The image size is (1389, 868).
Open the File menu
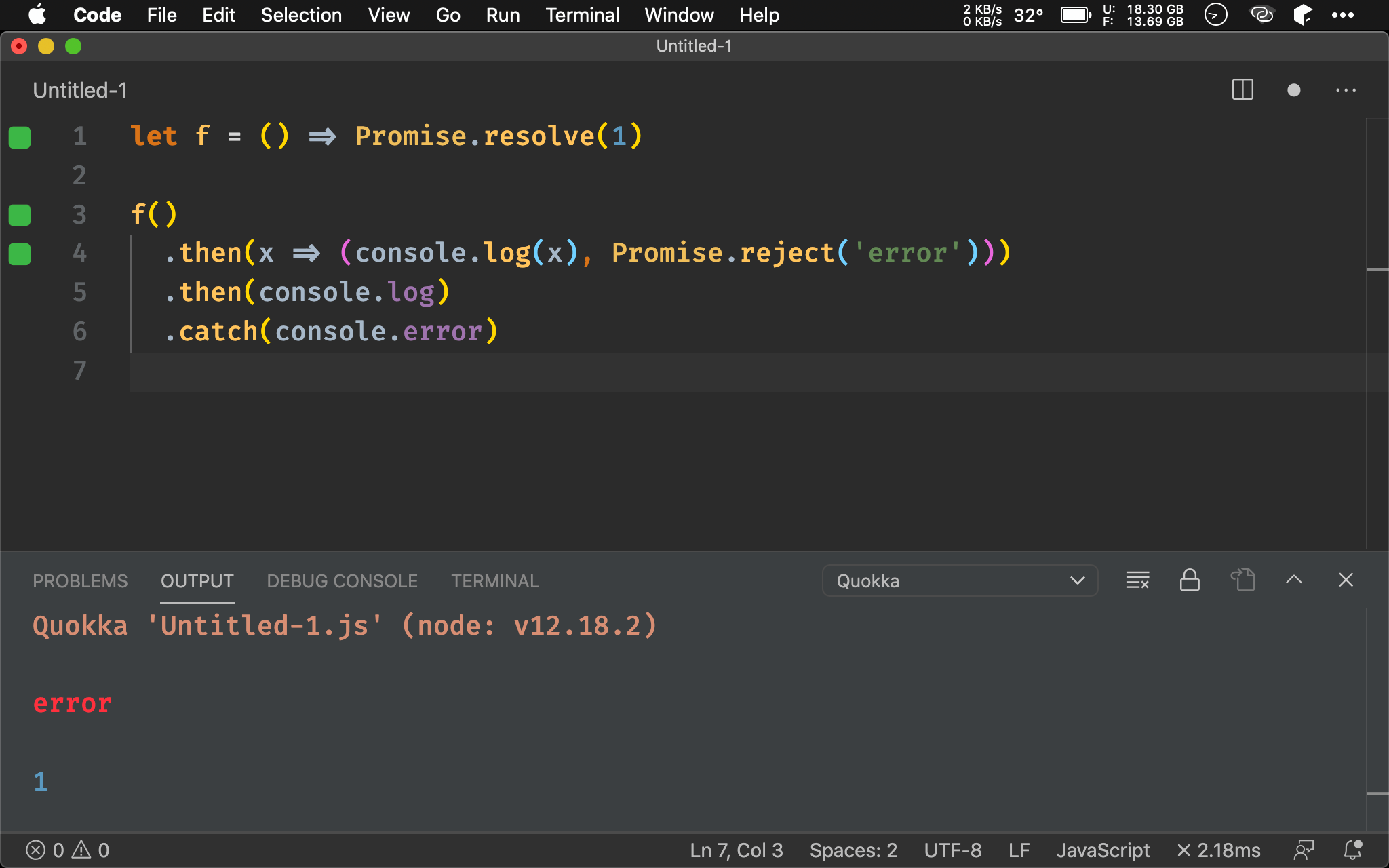[x=161, y=15]
